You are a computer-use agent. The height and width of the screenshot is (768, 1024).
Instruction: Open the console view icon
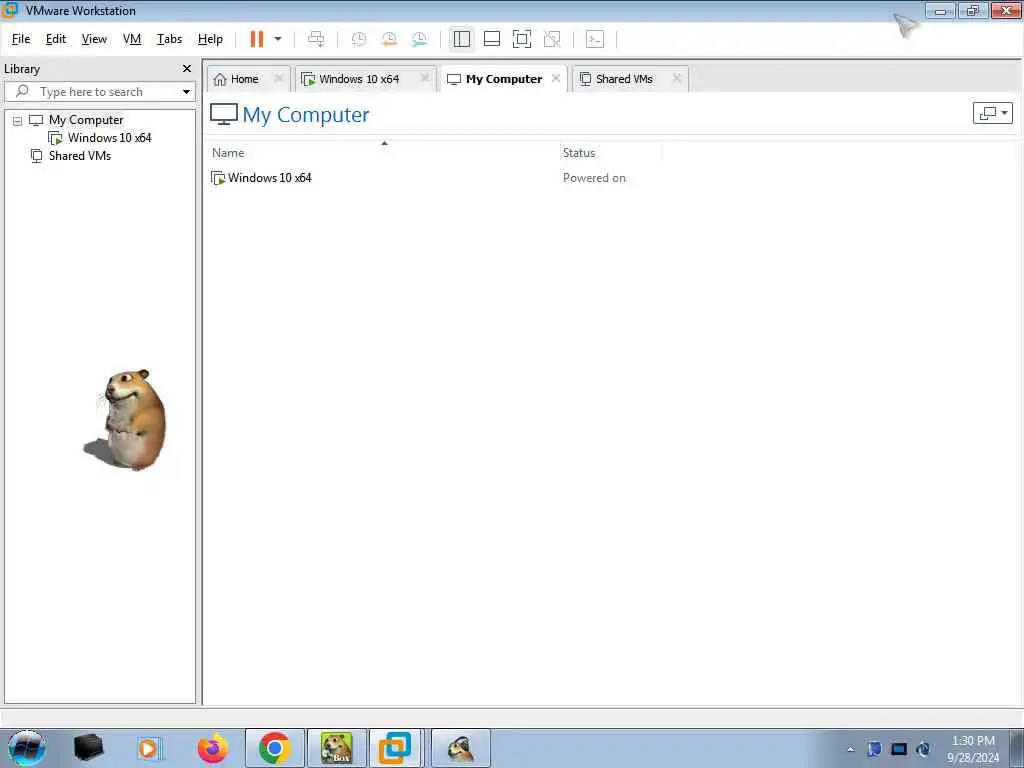[x=595, y=39]
